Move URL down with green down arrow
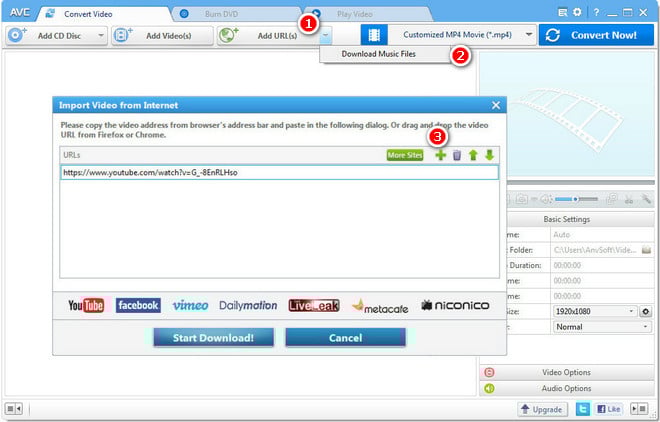This screenshot has height=422, width=660. pyautogui.click(x=489, y=155)
